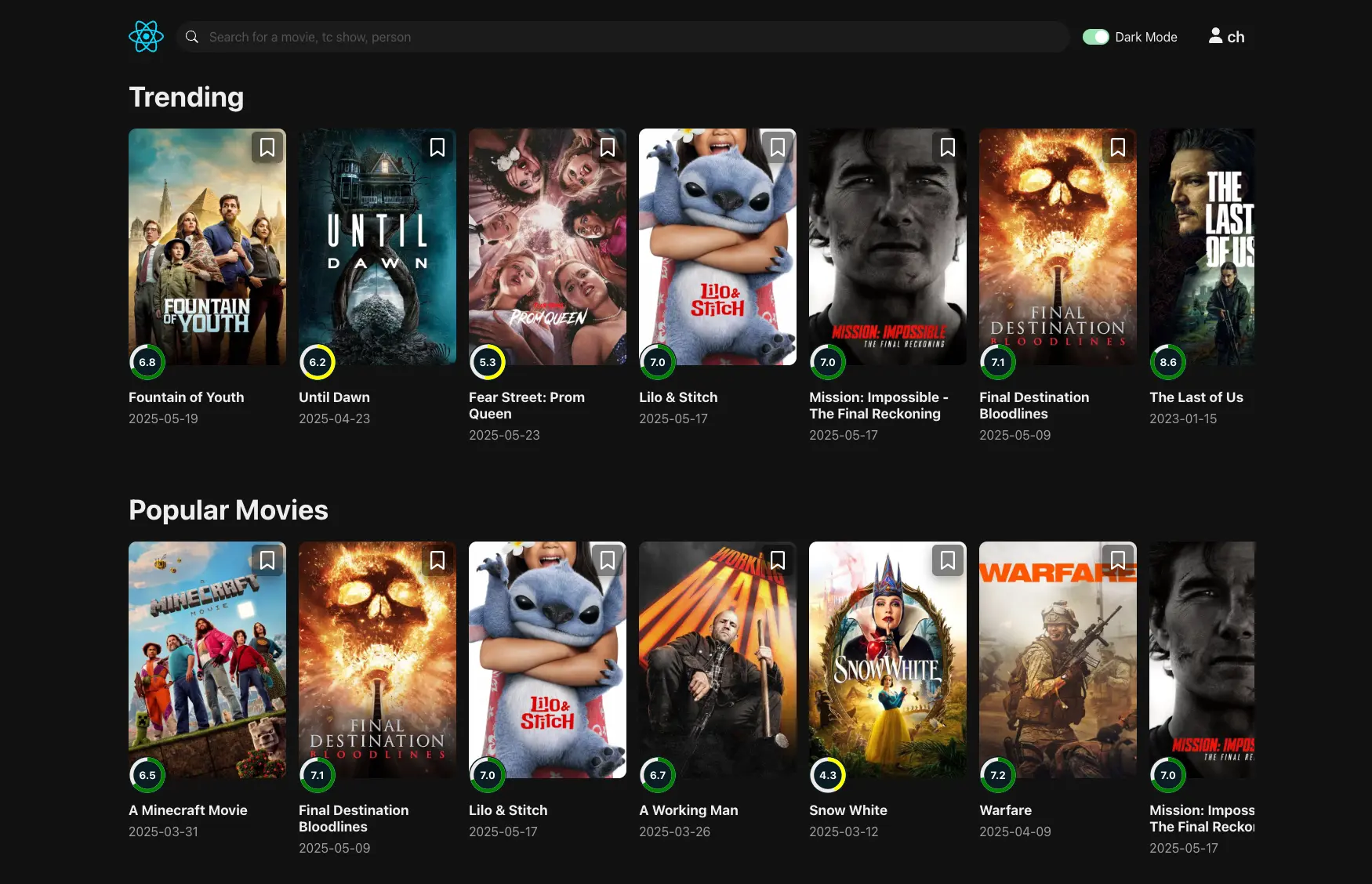1372x884 pixels.
Task: Open Lilo & Stitch poster in Trending
Action: [717, 247]
